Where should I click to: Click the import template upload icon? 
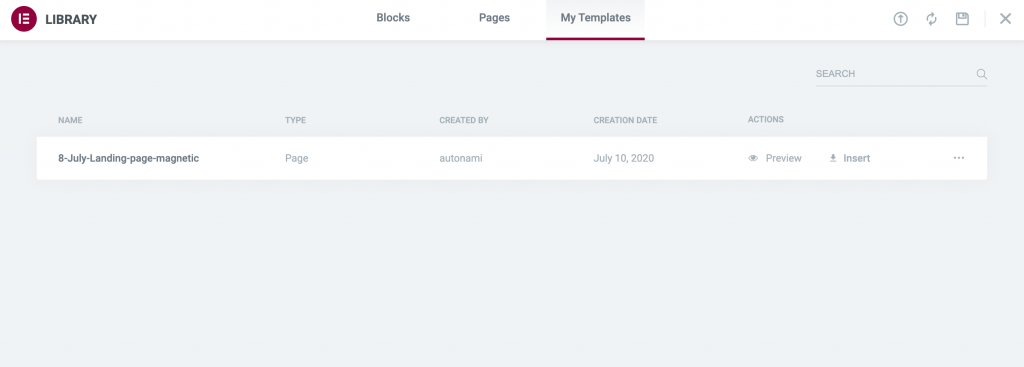pos(901,19)
